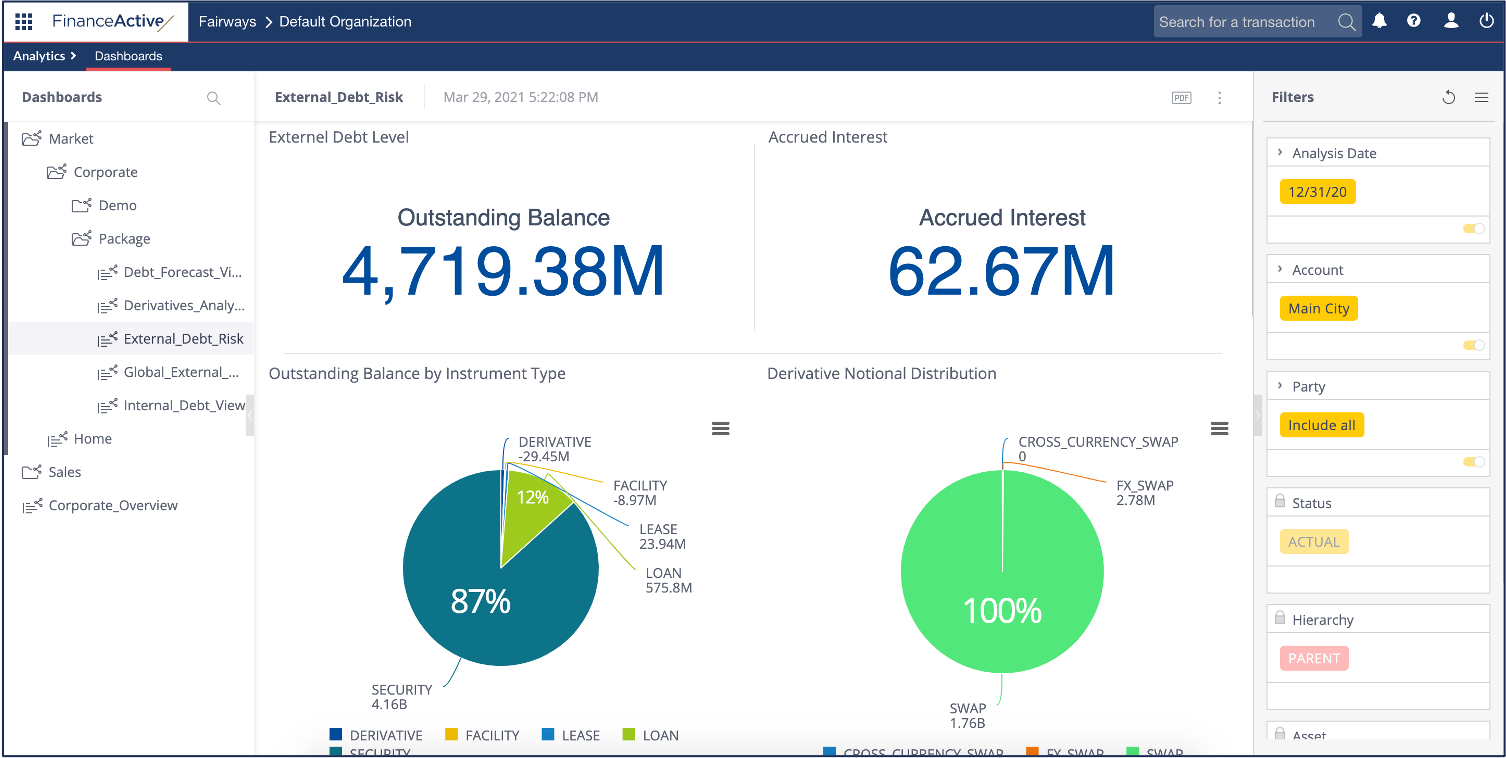Open the Internal_Debt_View dashboard
The width and height of the screenshot is (1506, 758).
tap(183, 405)
